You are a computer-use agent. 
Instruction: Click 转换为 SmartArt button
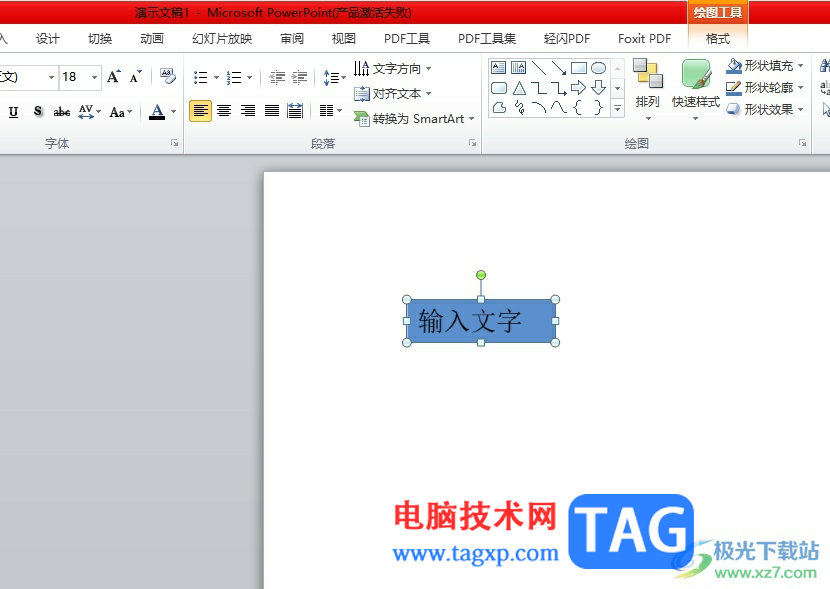(414, 119)
